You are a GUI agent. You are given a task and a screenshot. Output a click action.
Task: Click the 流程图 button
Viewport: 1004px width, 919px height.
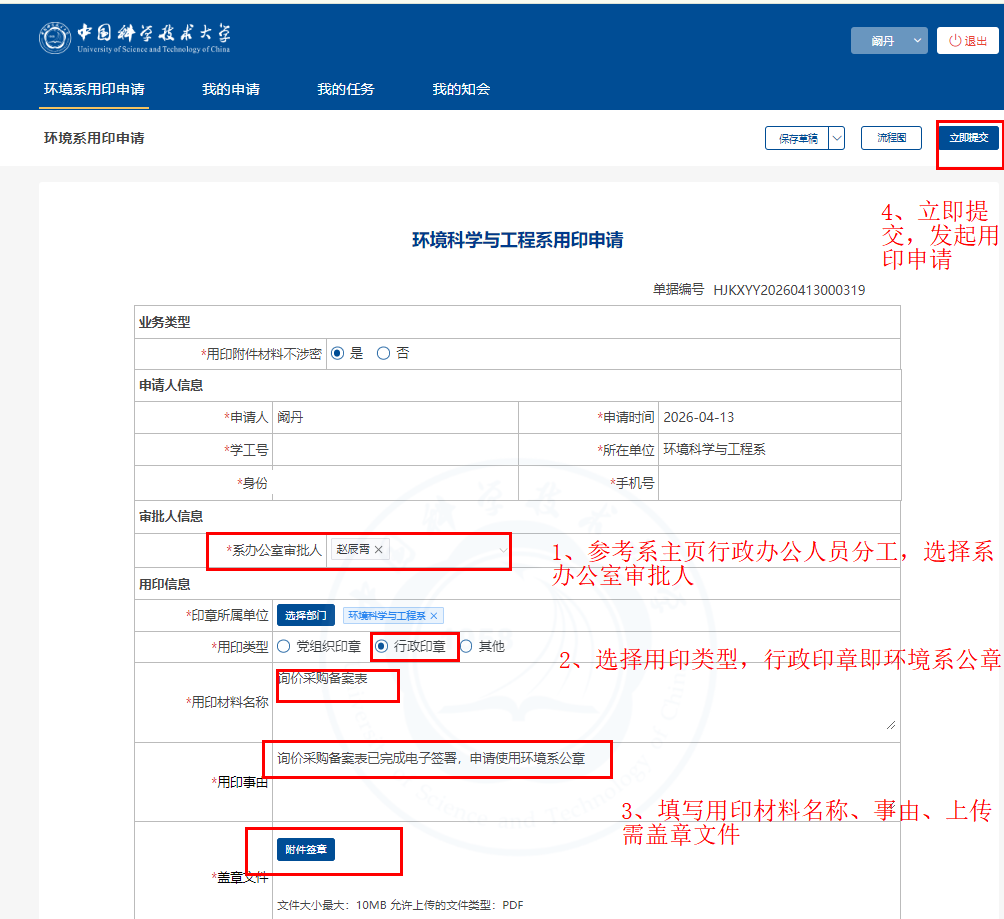point(891,138)
